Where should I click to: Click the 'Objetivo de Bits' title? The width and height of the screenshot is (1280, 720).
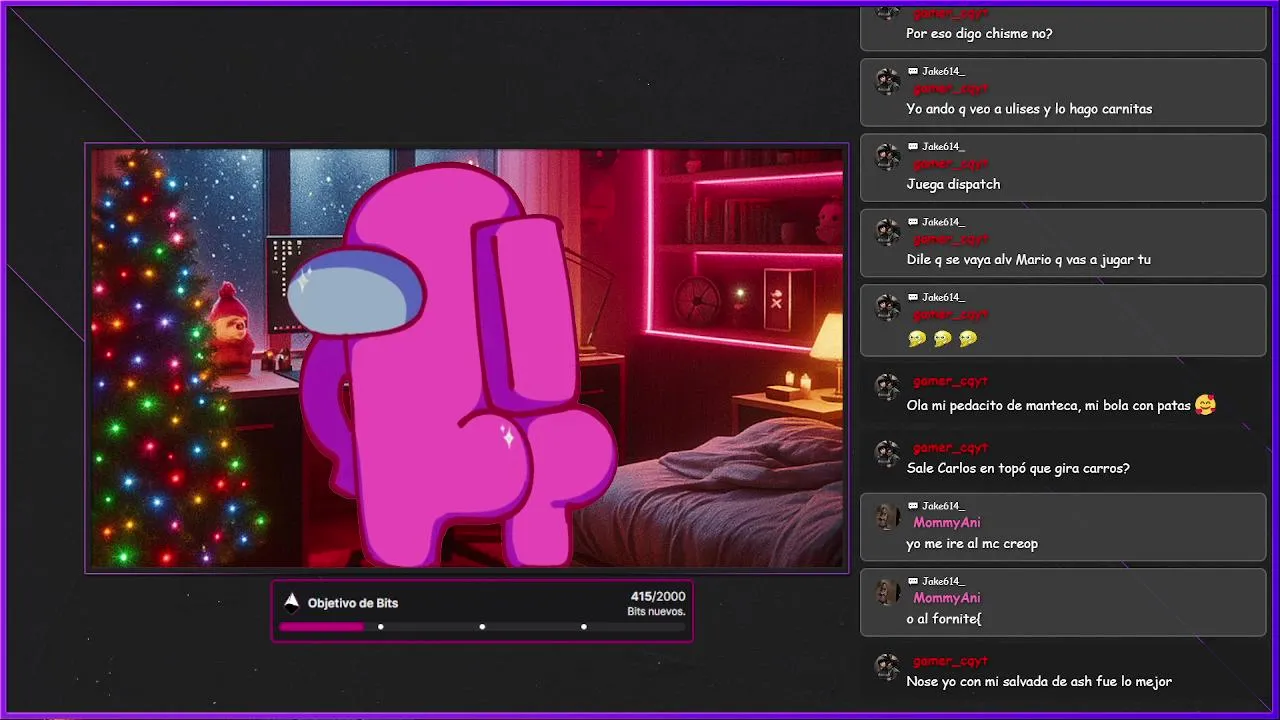(x=353, y=603)
